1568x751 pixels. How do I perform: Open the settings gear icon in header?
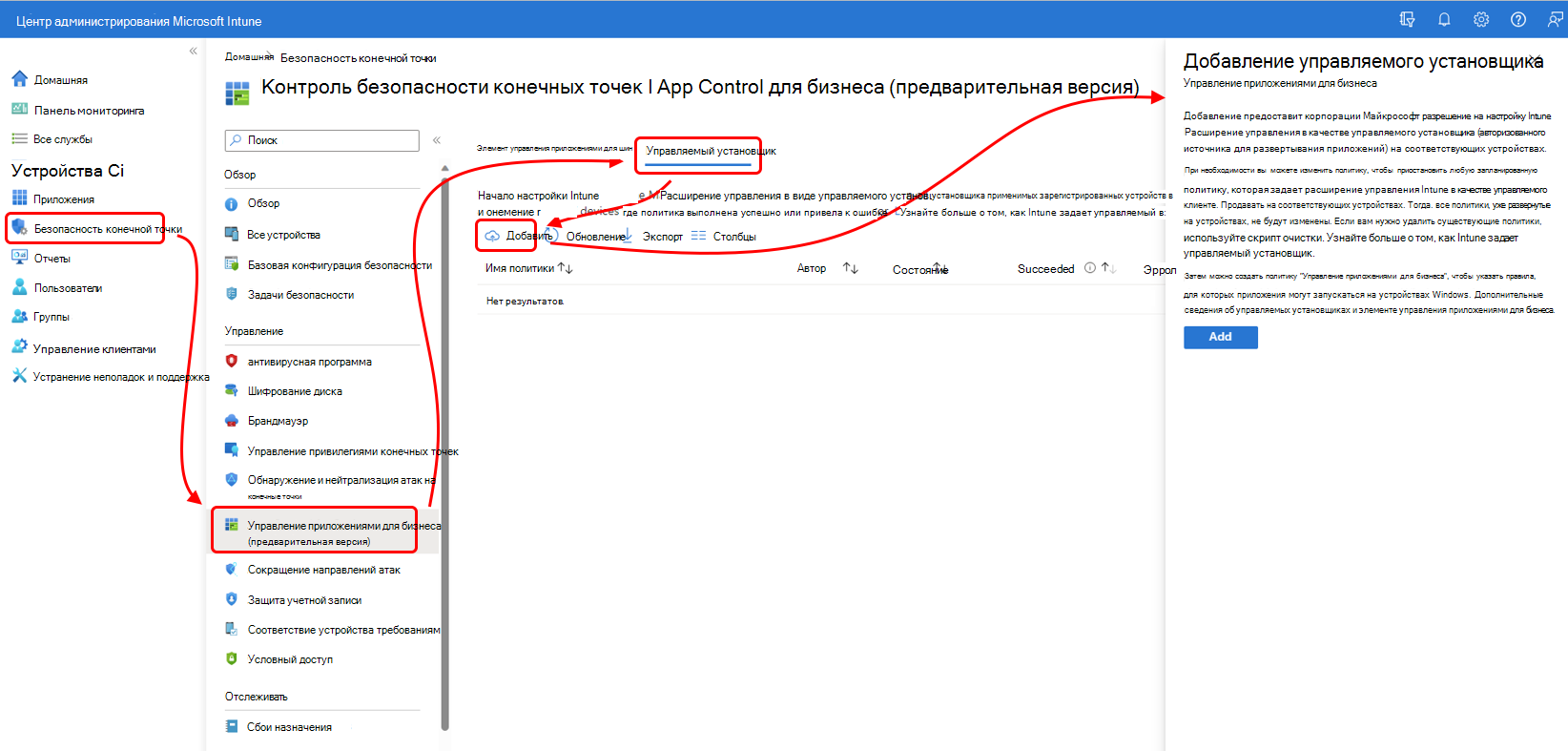pyautogui.click(x=1481, y=19)
